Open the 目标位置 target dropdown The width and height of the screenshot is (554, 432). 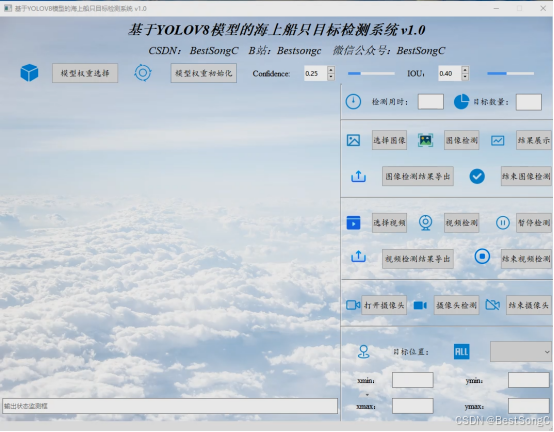(x=521, y=352)
